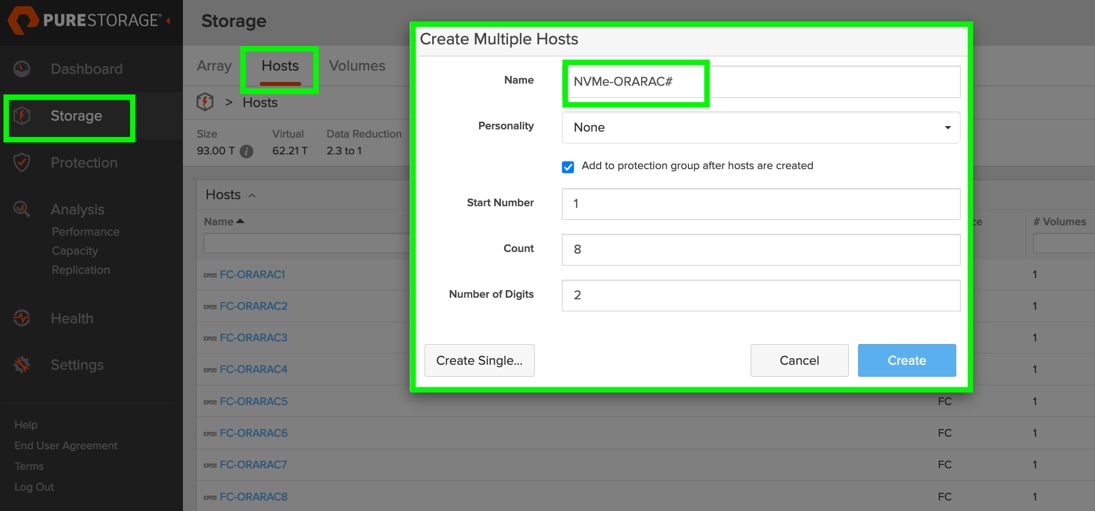This screenshot has height=511, width=1095.
Task: Open Capacity under Analysis
Action: (75, 251)
